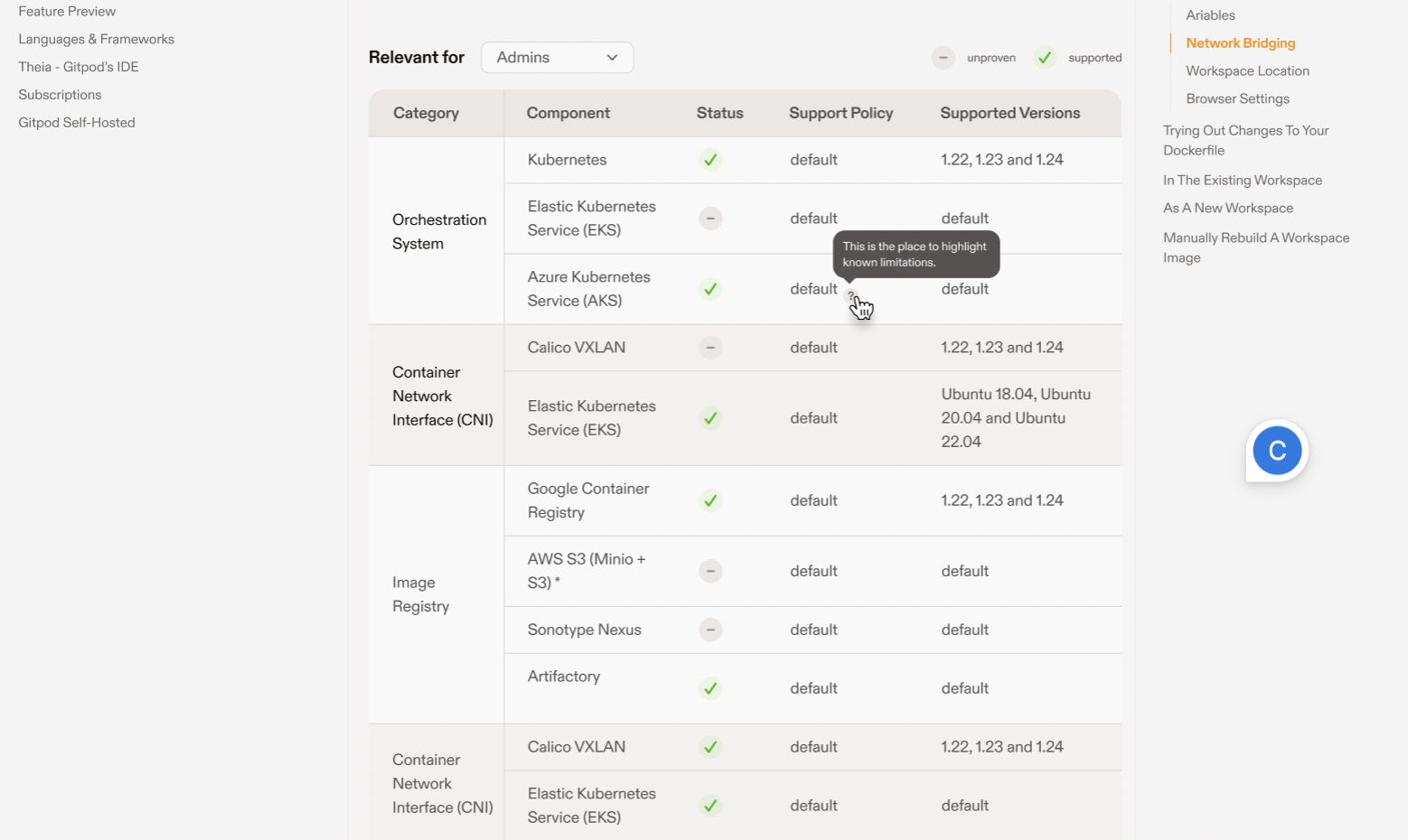Click the unproven legend icon
This screenshot has width=1408, height=840.
pyautogui.click(x=943, y=58)
